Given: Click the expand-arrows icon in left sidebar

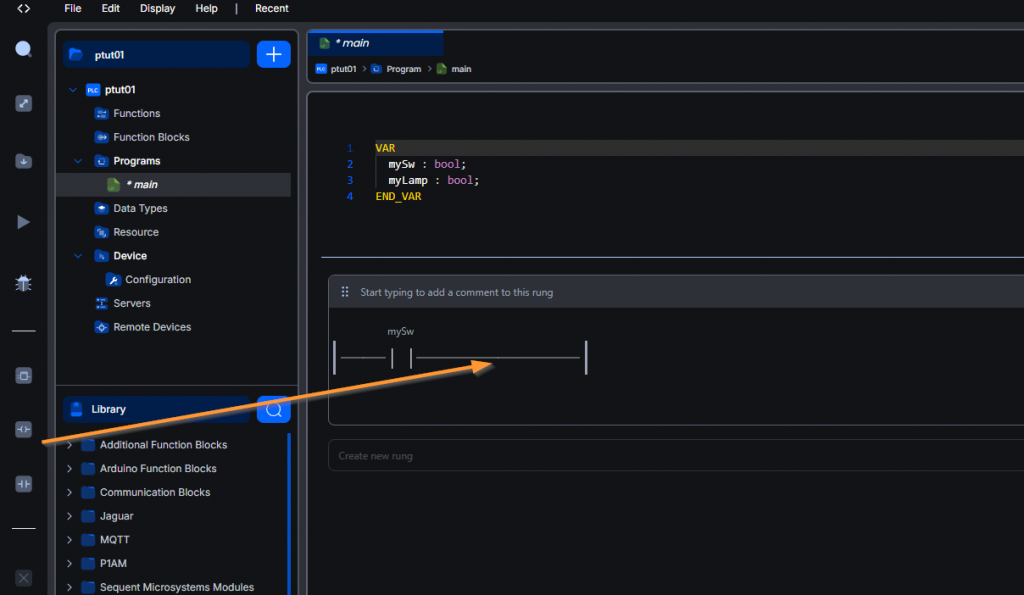Looking at the screenshot, I should point(23,103).
